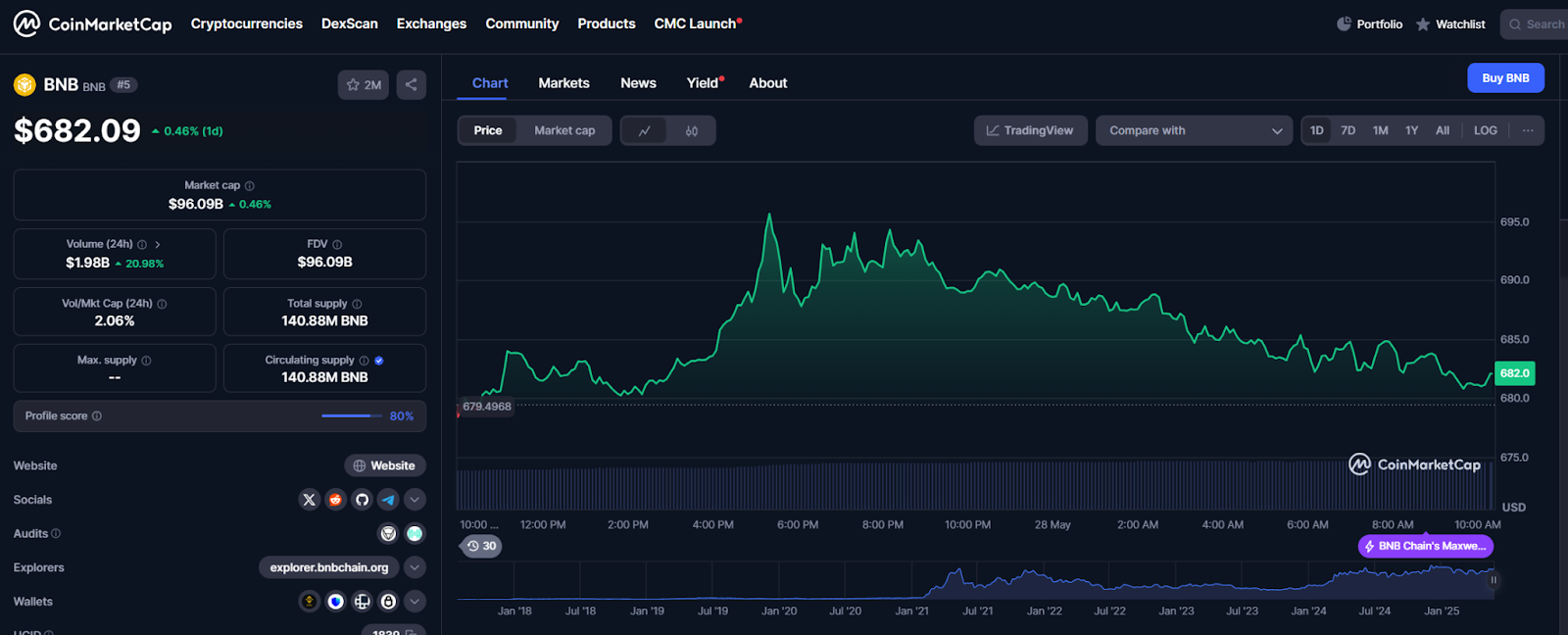The height and width of the screenshot is (635, 1568).
Task: Click the Profile score info icon
Action: click(x=97, y=416)
